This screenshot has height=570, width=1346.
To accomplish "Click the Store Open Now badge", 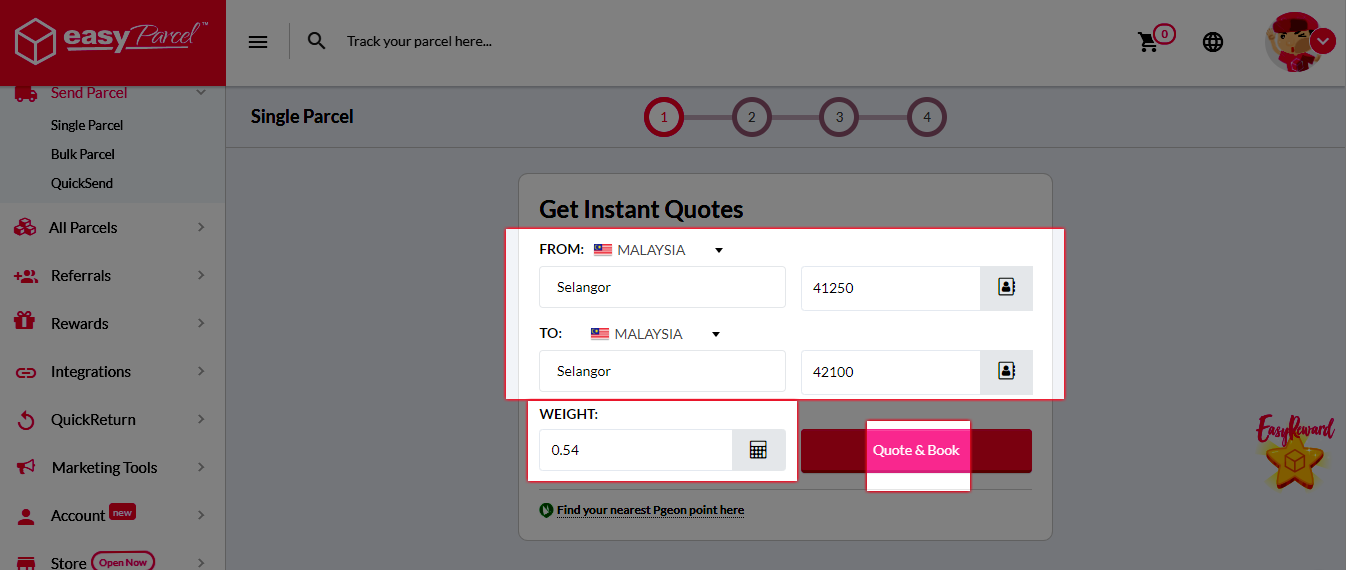I will [123, 562].
